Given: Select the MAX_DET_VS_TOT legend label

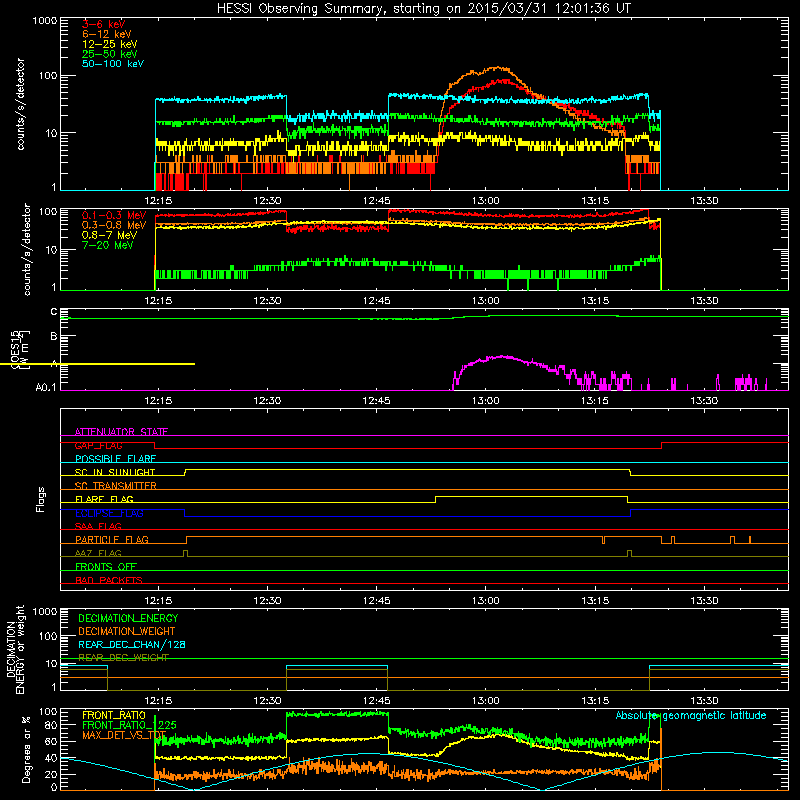Looking at the screenshot, I should pos(124,735).
